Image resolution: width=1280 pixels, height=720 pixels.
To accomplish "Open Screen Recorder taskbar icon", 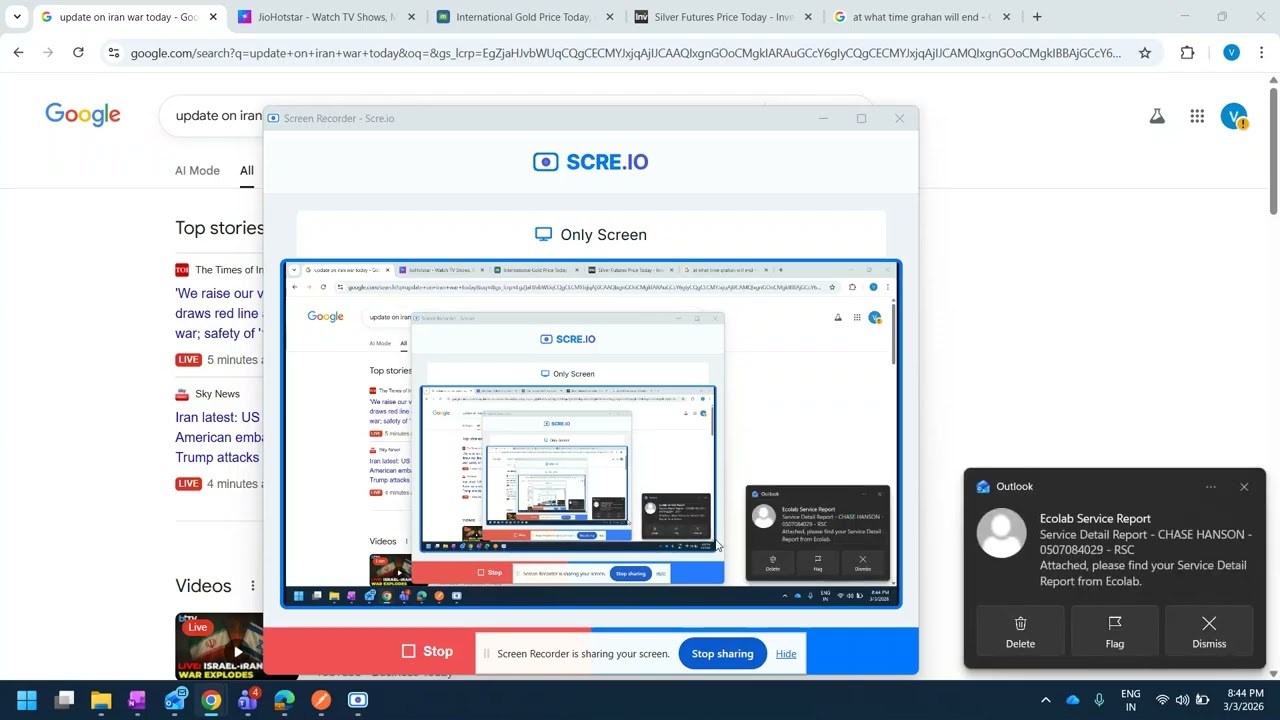I will tap(357, 700).
